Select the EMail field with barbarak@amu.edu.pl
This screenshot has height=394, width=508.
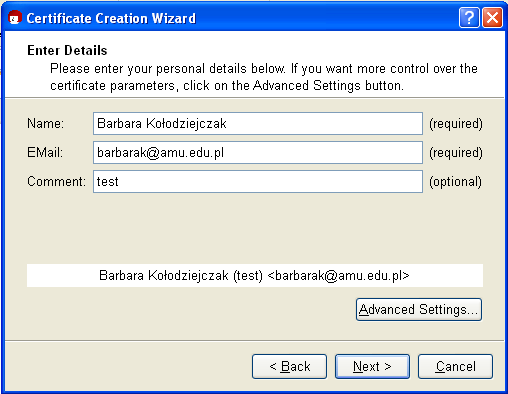coord(258,153)
